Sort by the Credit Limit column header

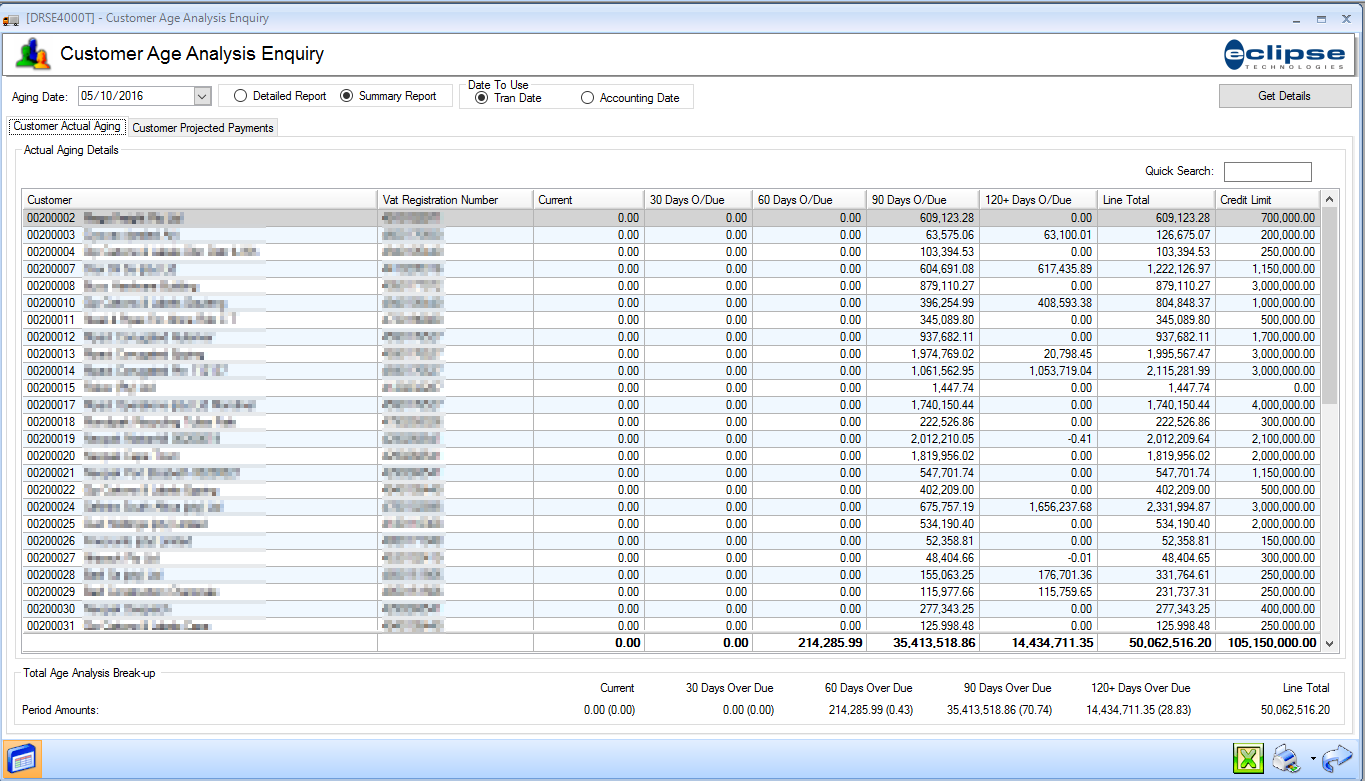point(1266,200)
